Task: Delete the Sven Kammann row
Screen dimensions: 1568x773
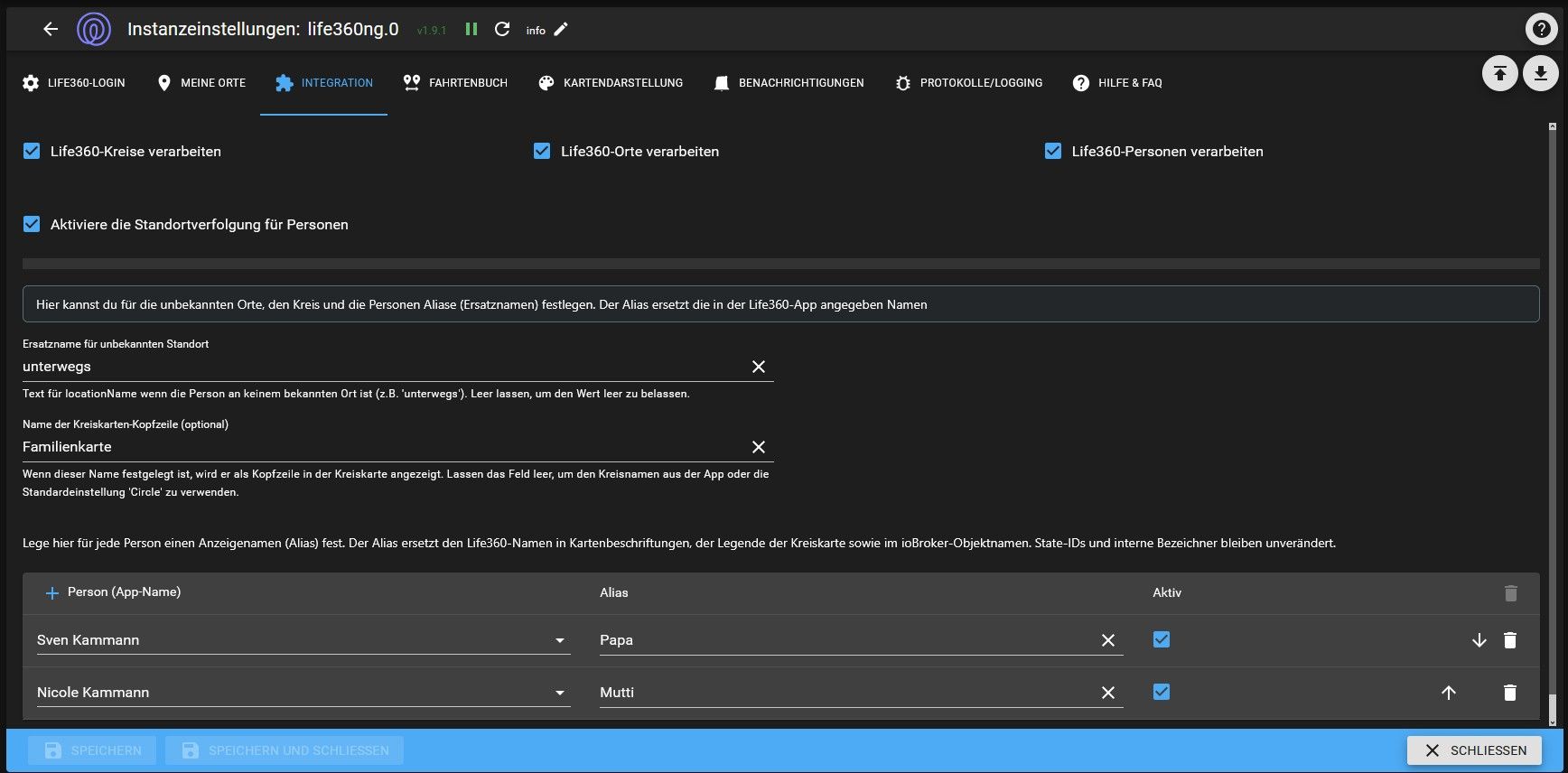Action: pyautogui.click(x=1510, y=640)
